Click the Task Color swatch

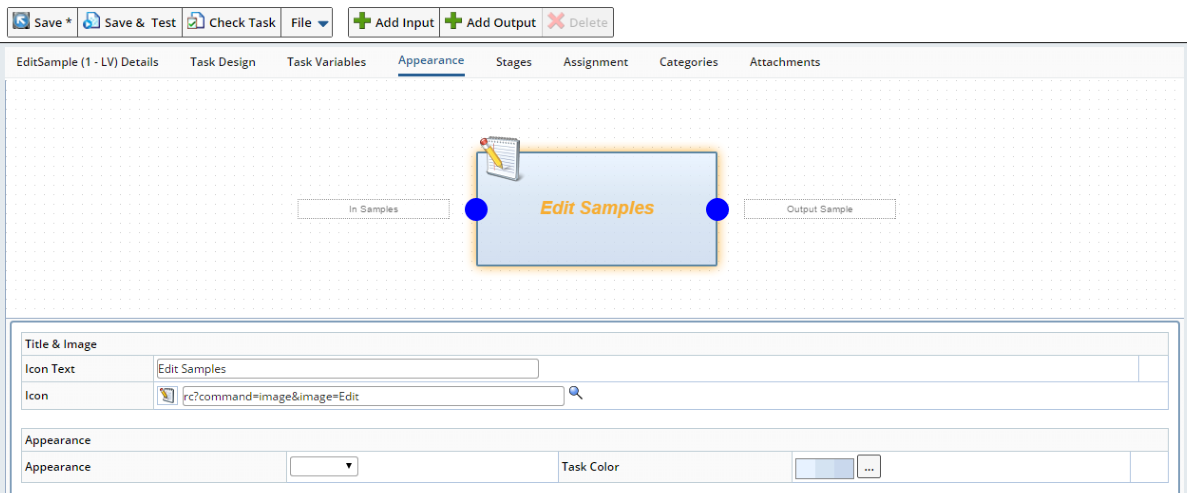coord(824,468)
